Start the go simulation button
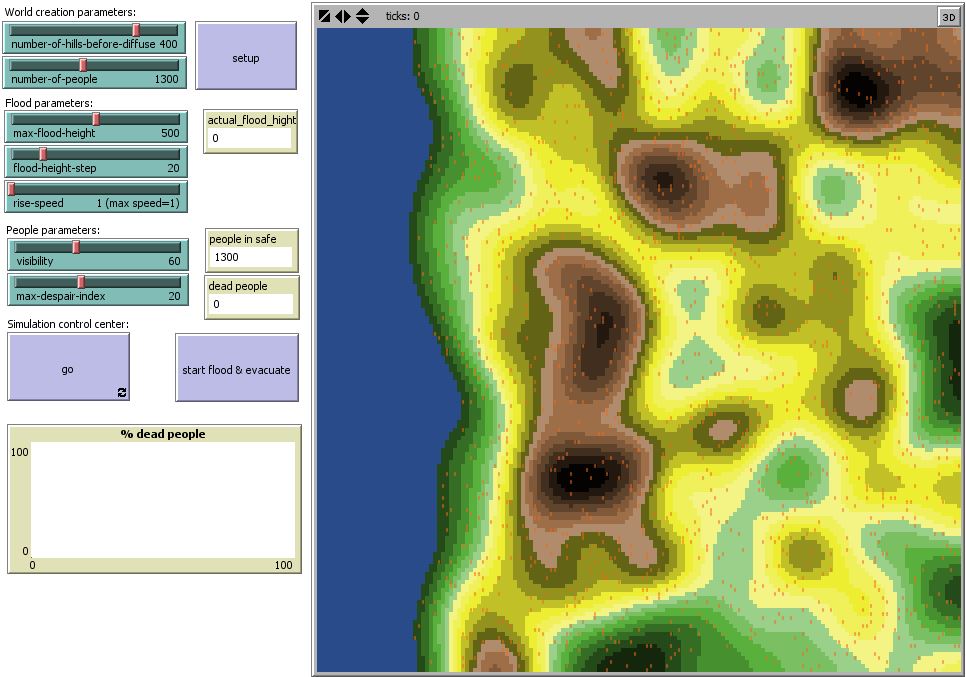The height and width of the screenshot is (677, 966). pyautogui.click(x=67, y=368)
